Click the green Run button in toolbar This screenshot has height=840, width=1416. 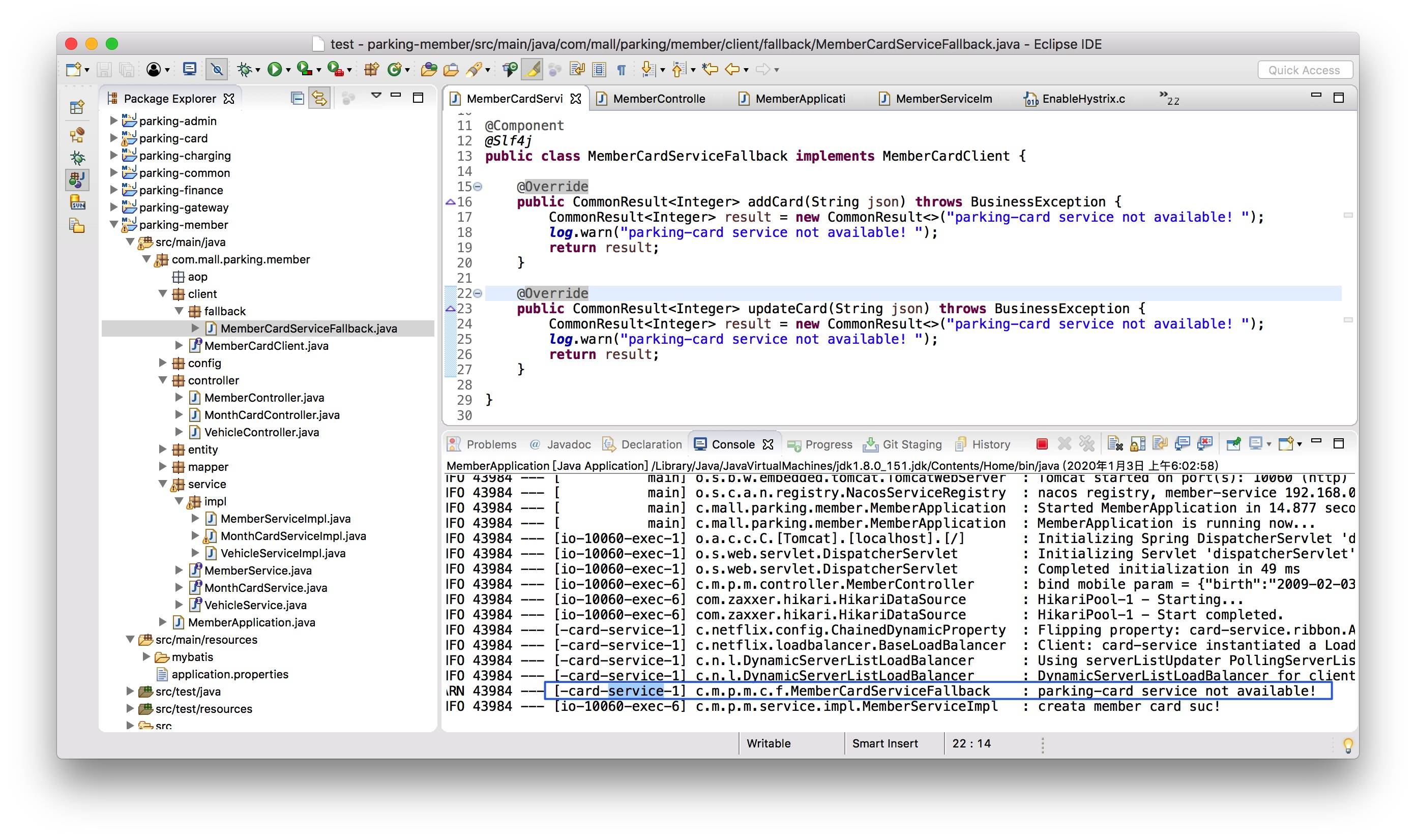click(x=274, y=70)
